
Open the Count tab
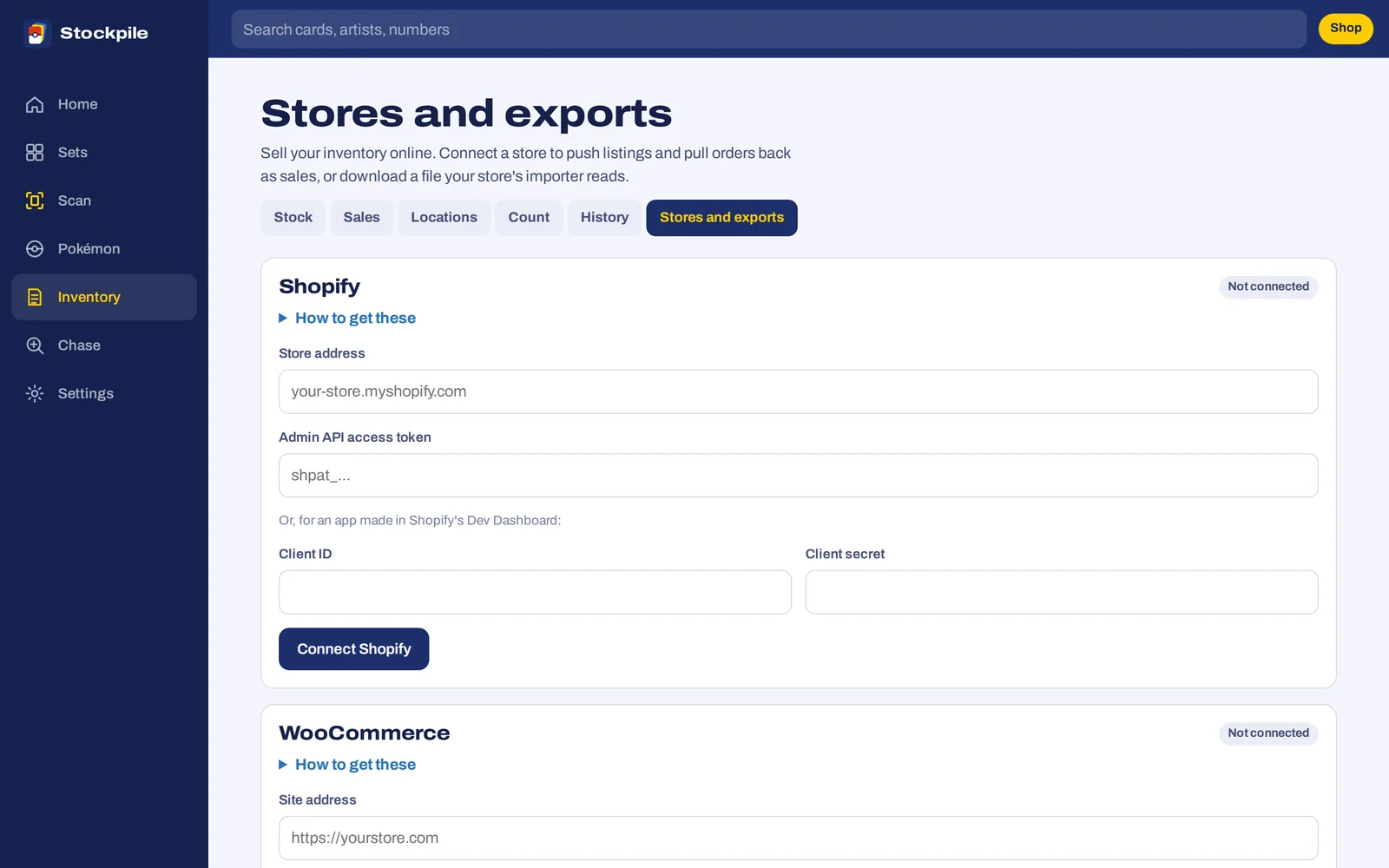(529, 218)
